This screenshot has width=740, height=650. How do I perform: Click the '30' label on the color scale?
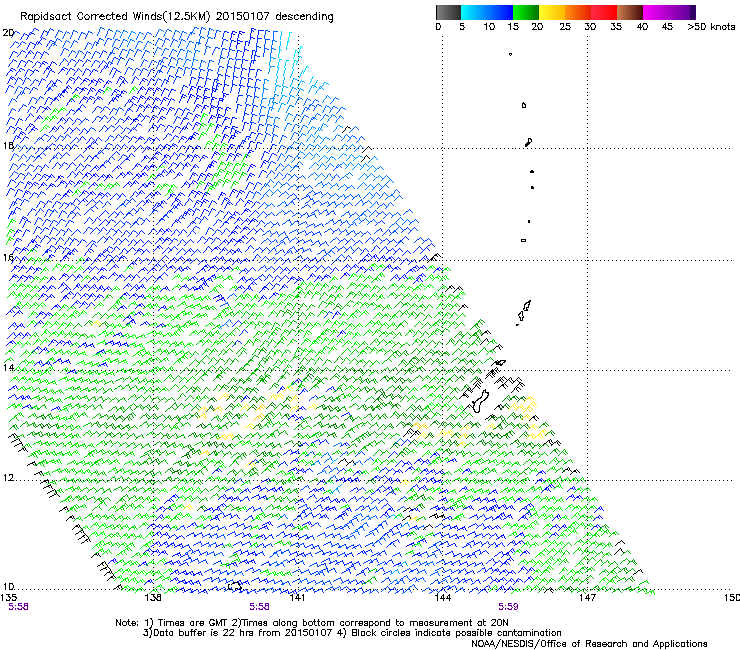(590, 27)
